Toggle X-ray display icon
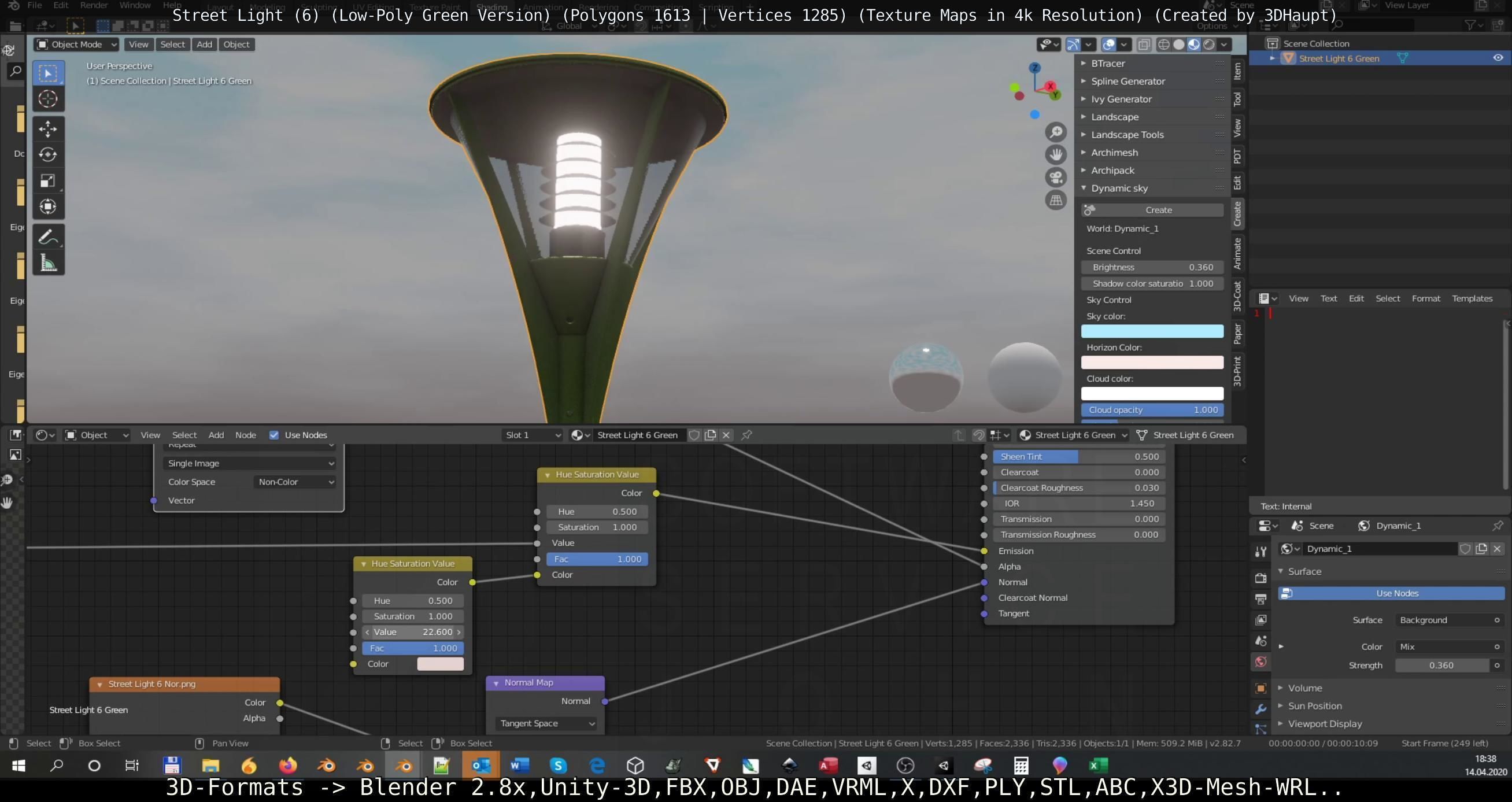The width and height of the screenshot is (1512, 802). point(1143,45)
